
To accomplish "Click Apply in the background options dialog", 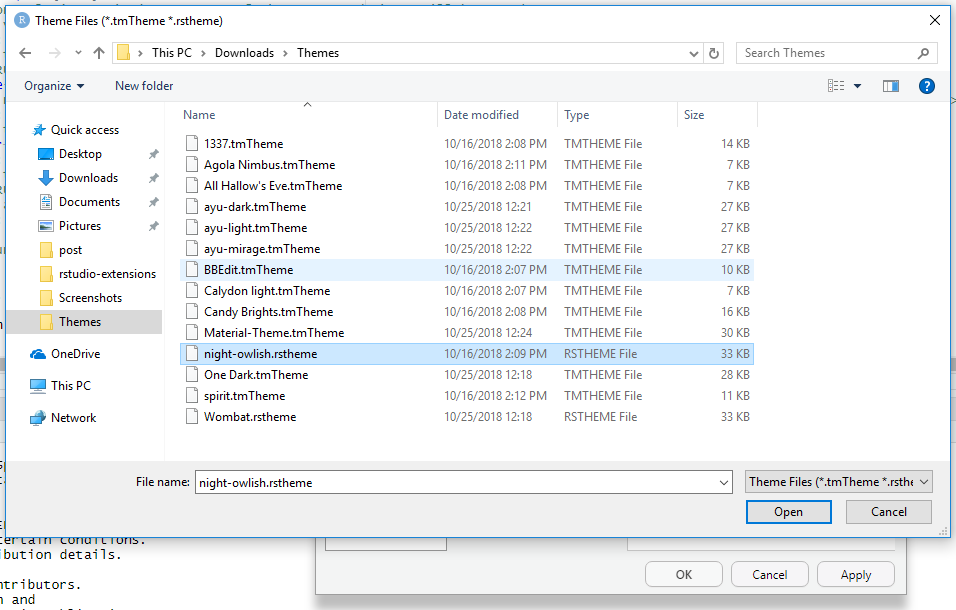I will click(855, 575).
